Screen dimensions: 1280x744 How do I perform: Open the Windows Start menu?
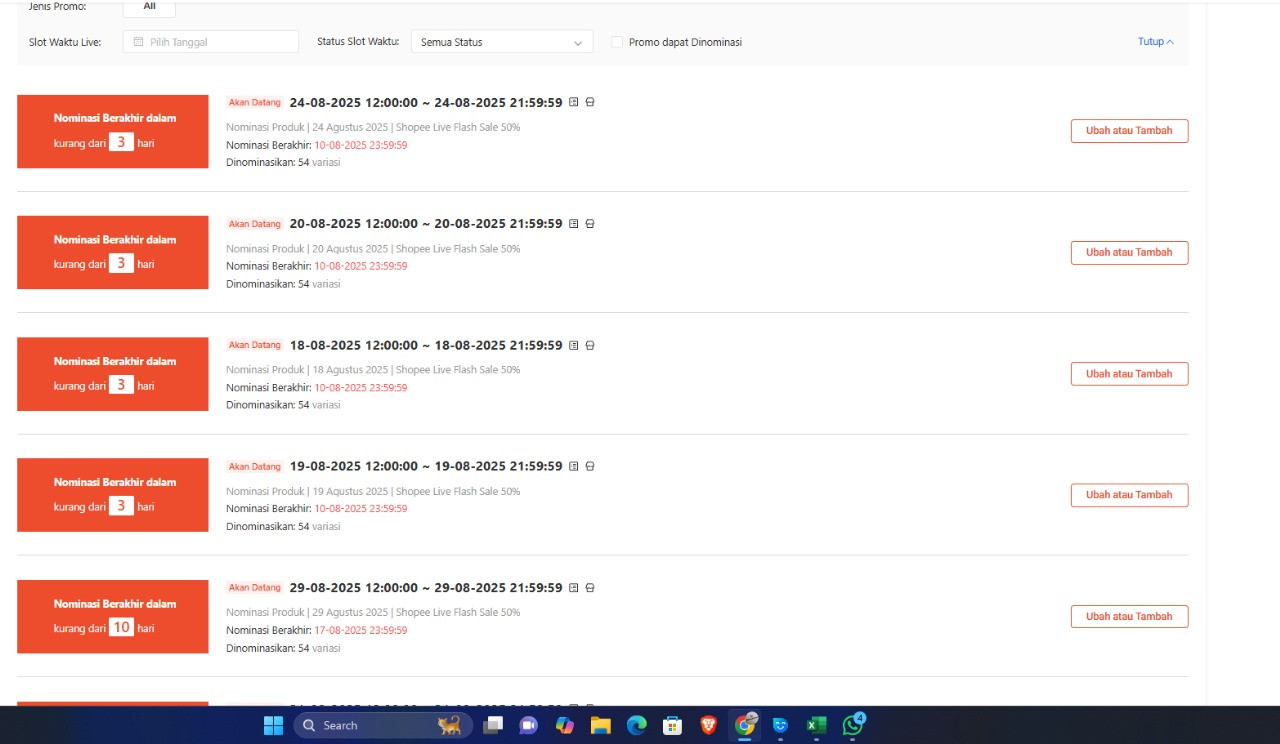click(273, 725)
